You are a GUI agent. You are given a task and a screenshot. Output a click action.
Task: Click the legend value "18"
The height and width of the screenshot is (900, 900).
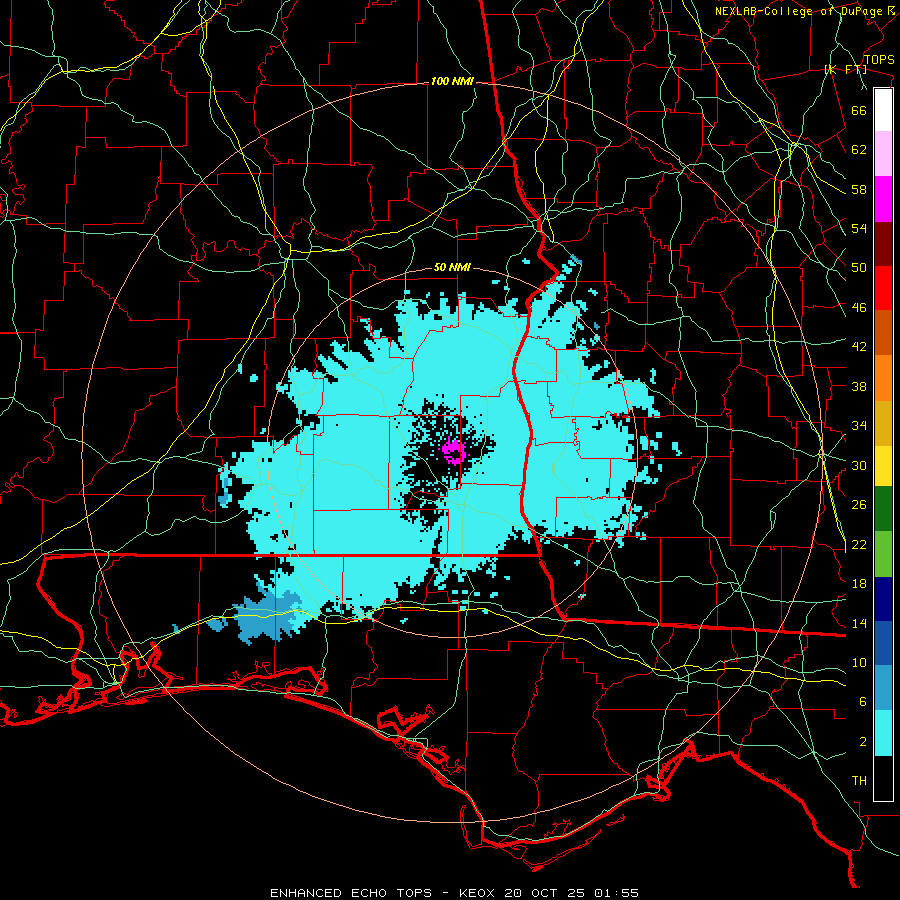859,584
